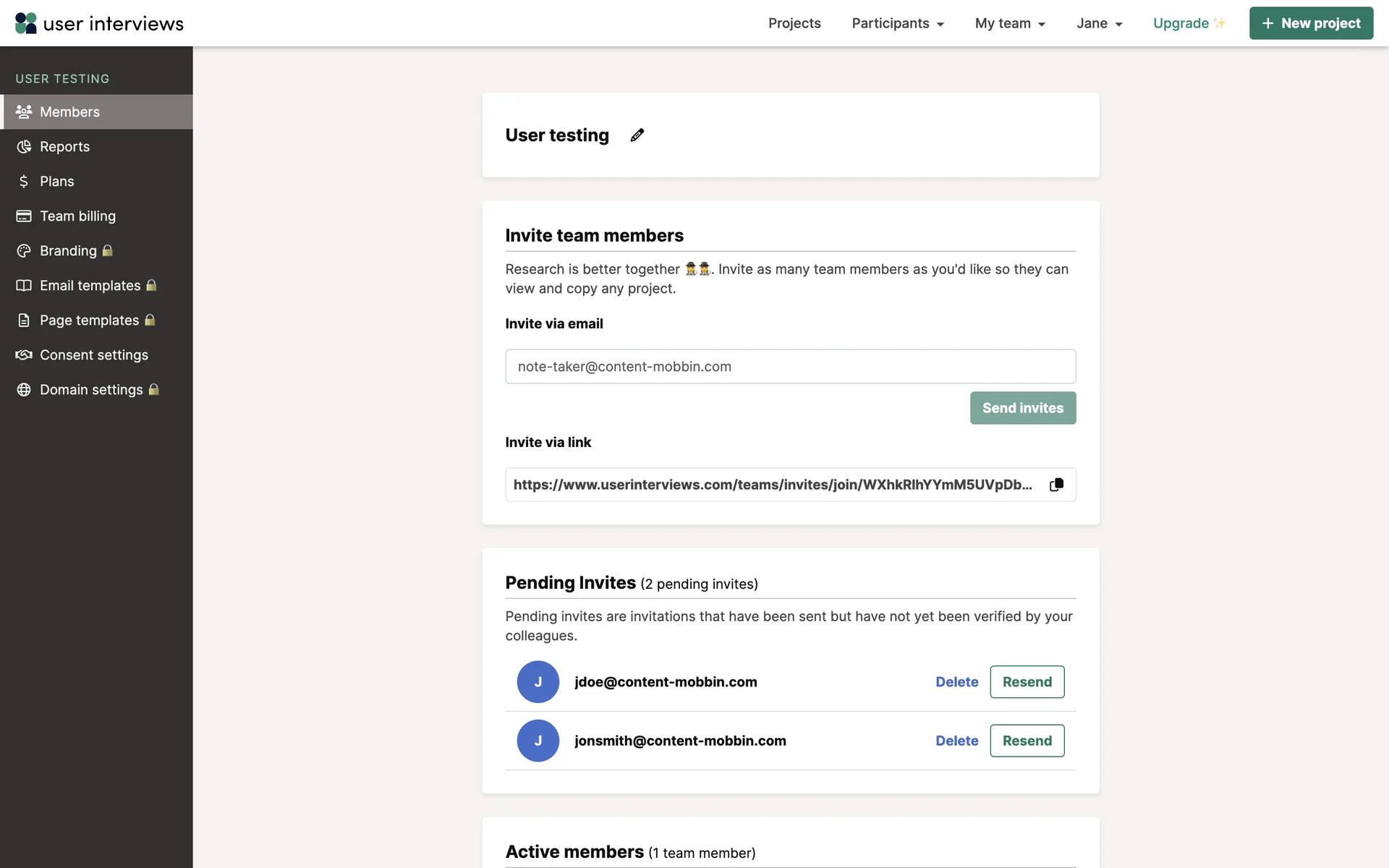
Task: Click the New project button
Action: point(1310,23)
